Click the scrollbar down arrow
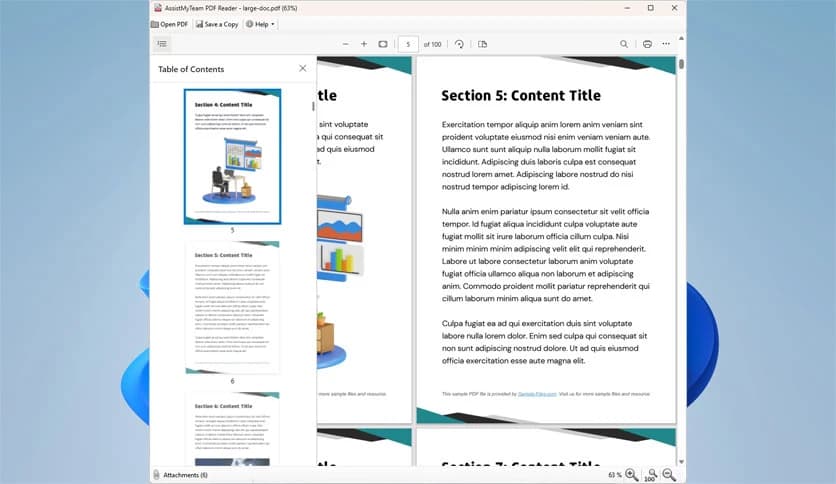This screenshot has width=836, height=484. coord(681,462)
